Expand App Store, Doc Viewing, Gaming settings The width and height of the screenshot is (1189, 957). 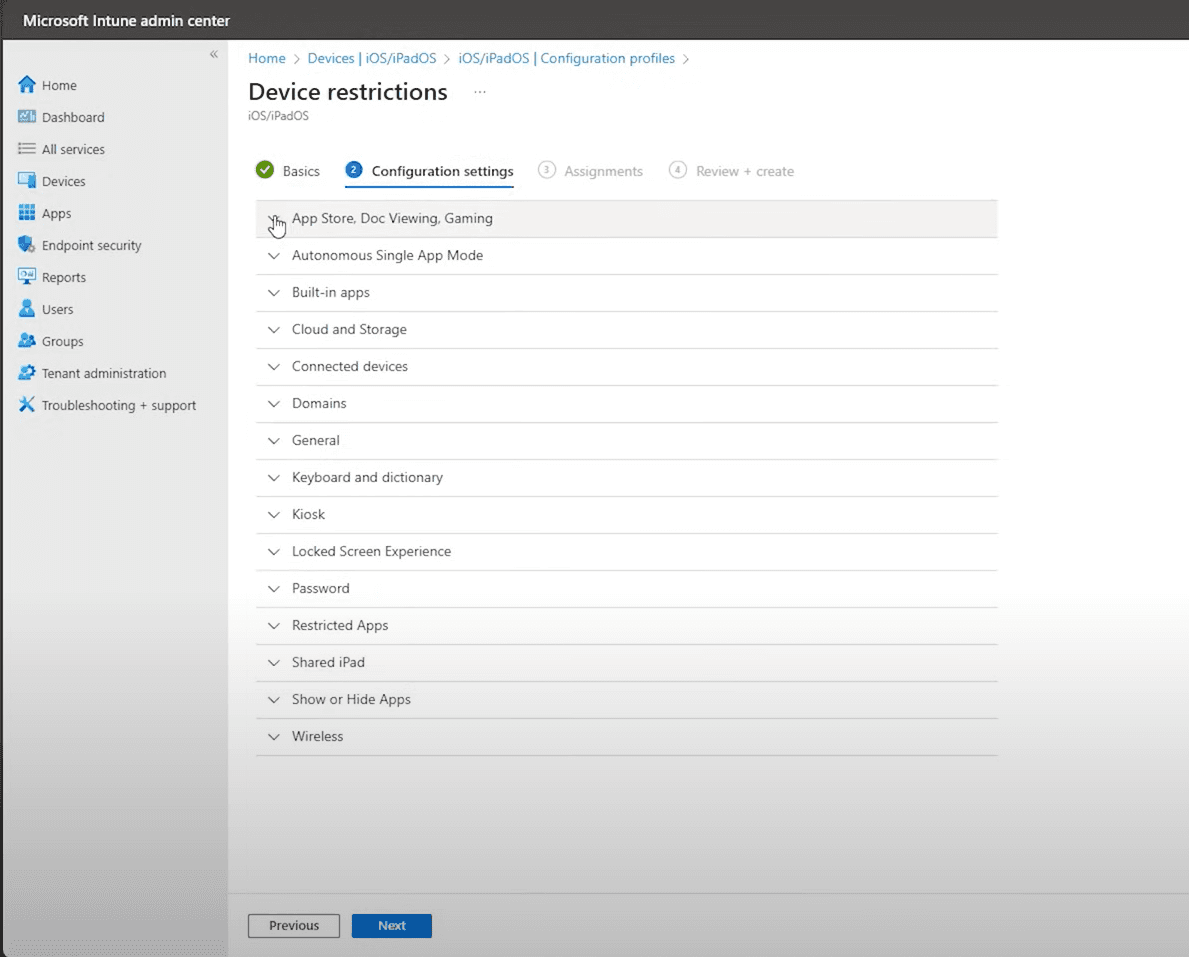coord(392,218)
